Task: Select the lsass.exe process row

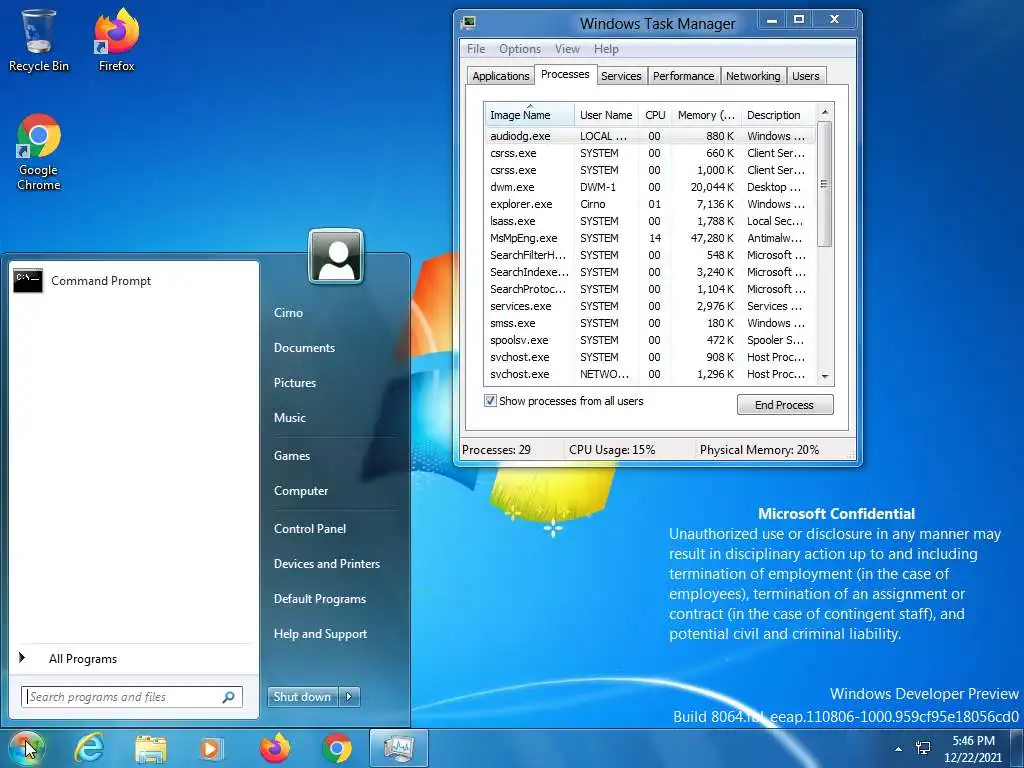Action: pos(650,221)
